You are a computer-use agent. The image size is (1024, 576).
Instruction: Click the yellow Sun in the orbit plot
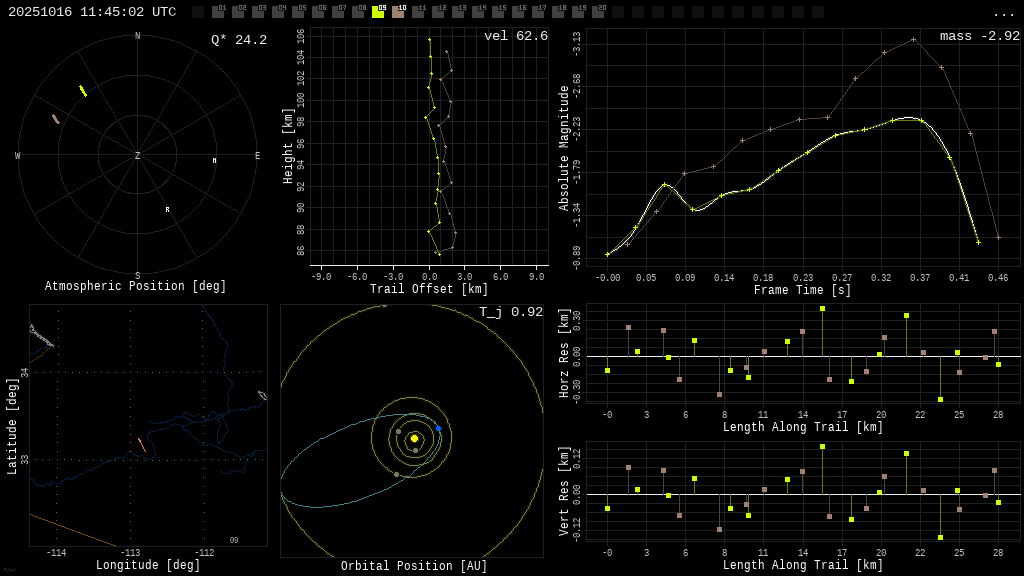414,438
